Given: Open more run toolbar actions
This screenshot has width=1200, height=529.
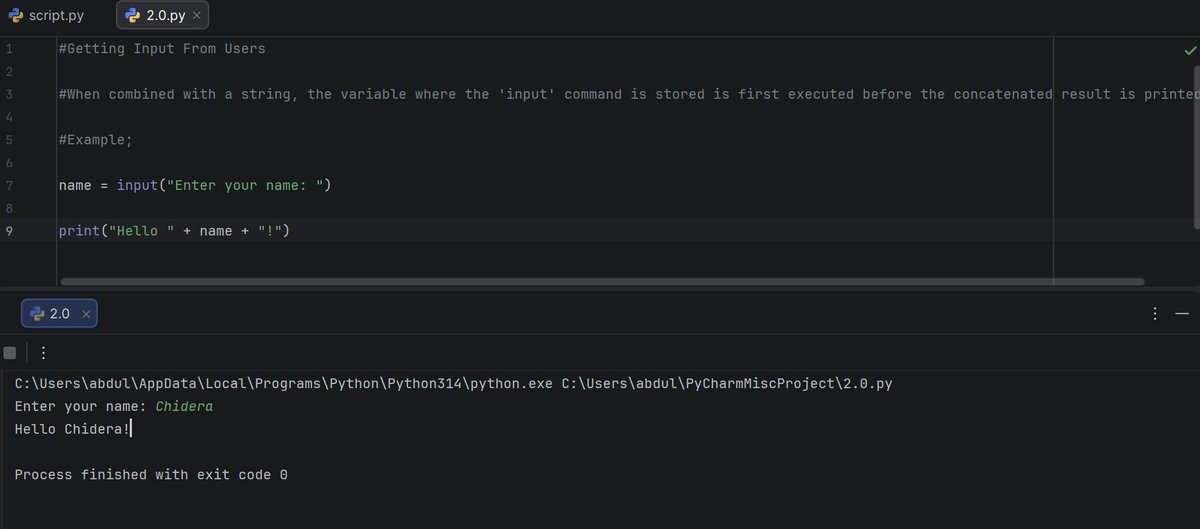Looking at the screenshot, I should 43,352.
